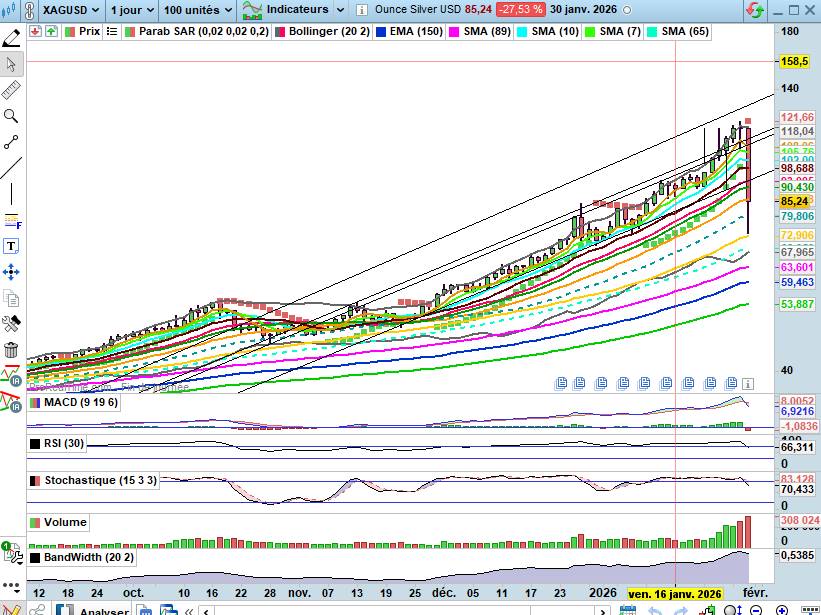The width and height of the screenshot is (821, 615).
Task: Expand the 100 unités dropdown
Action: [197, 9]
